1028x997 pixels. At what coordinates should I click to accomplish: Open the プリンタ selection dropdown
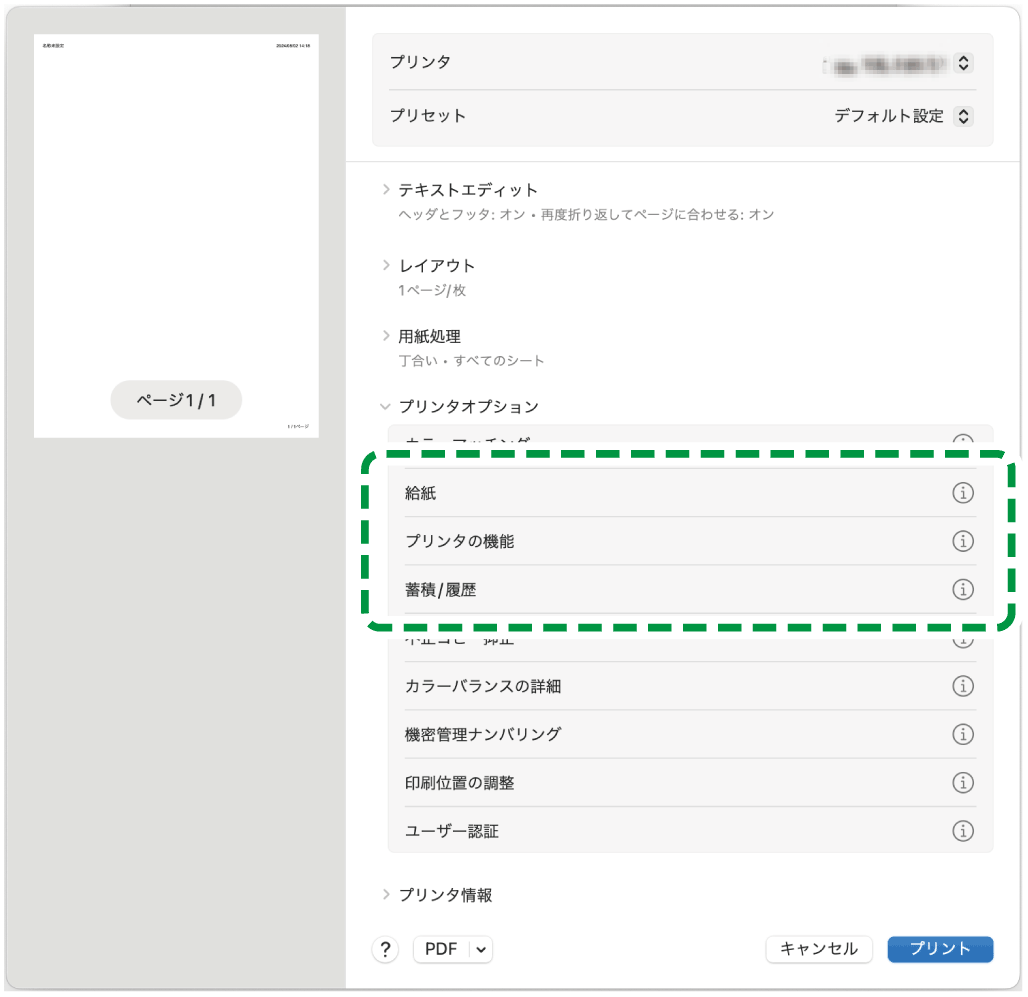coord(962,63)
